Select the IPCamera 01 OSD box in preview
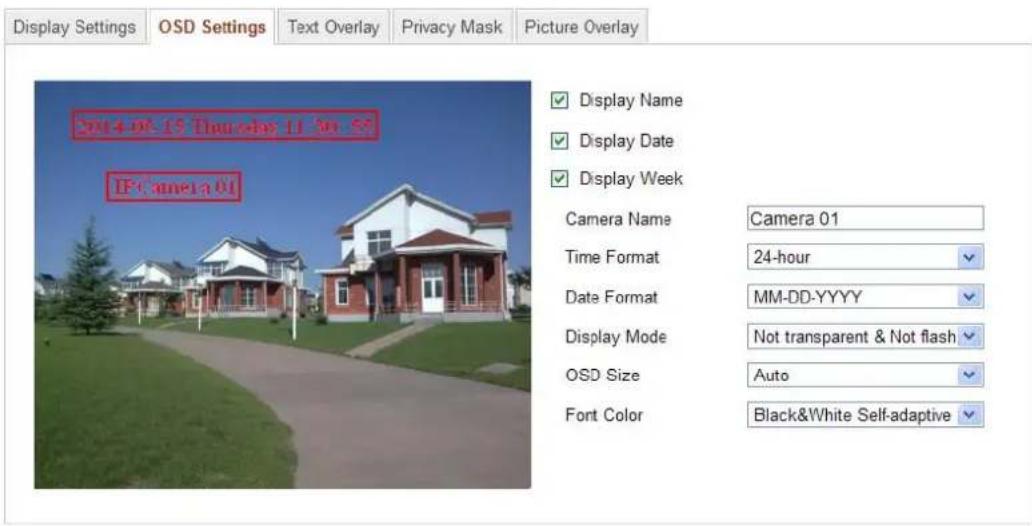Screen dimensions: 1032x526 (x=174, y=187)
